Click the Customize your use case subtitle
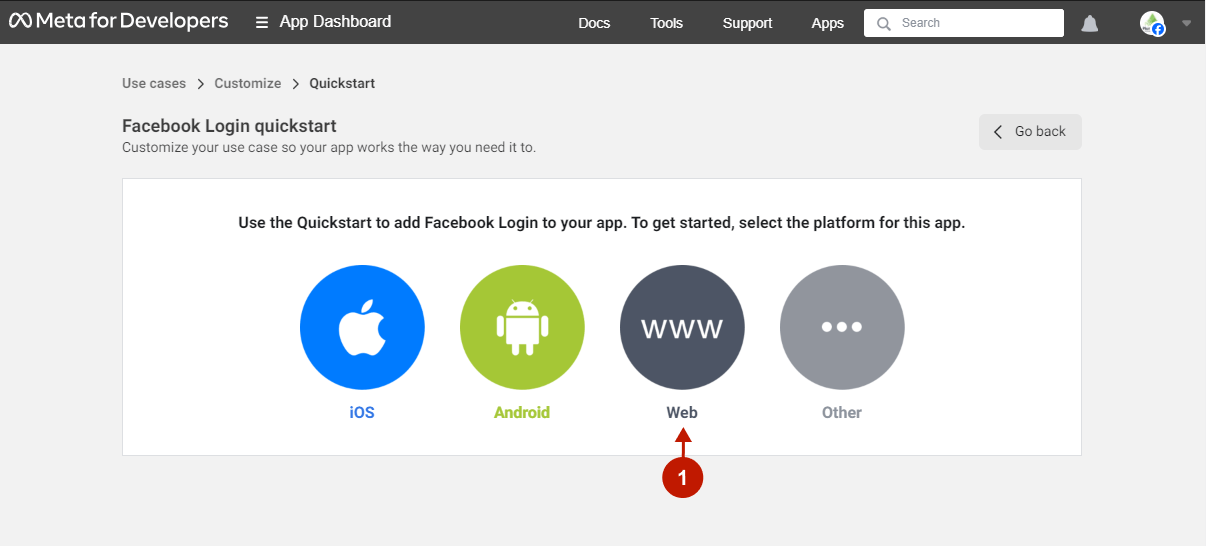 [x=329, y=147]
